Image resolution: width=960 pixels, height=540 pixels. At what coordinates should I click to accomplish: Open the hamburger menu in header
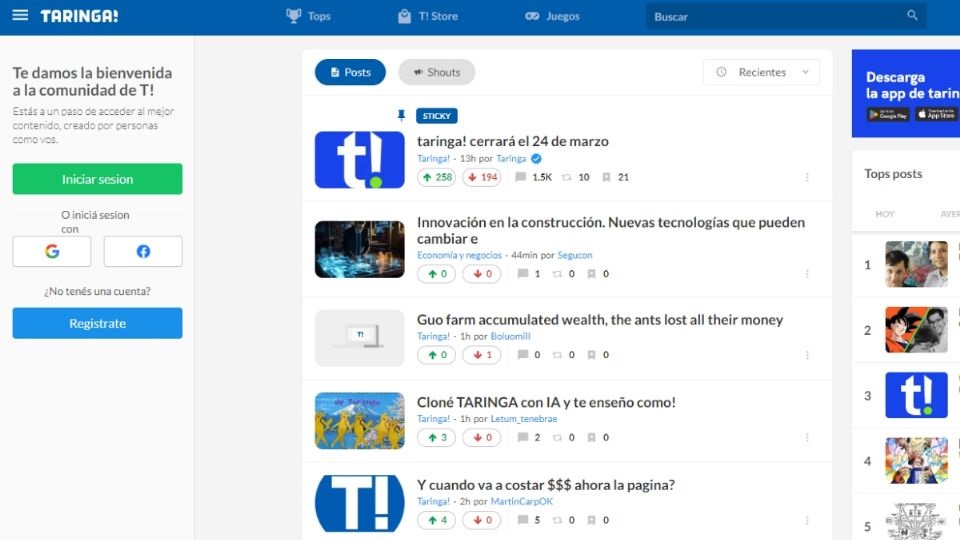coord(20,15)
